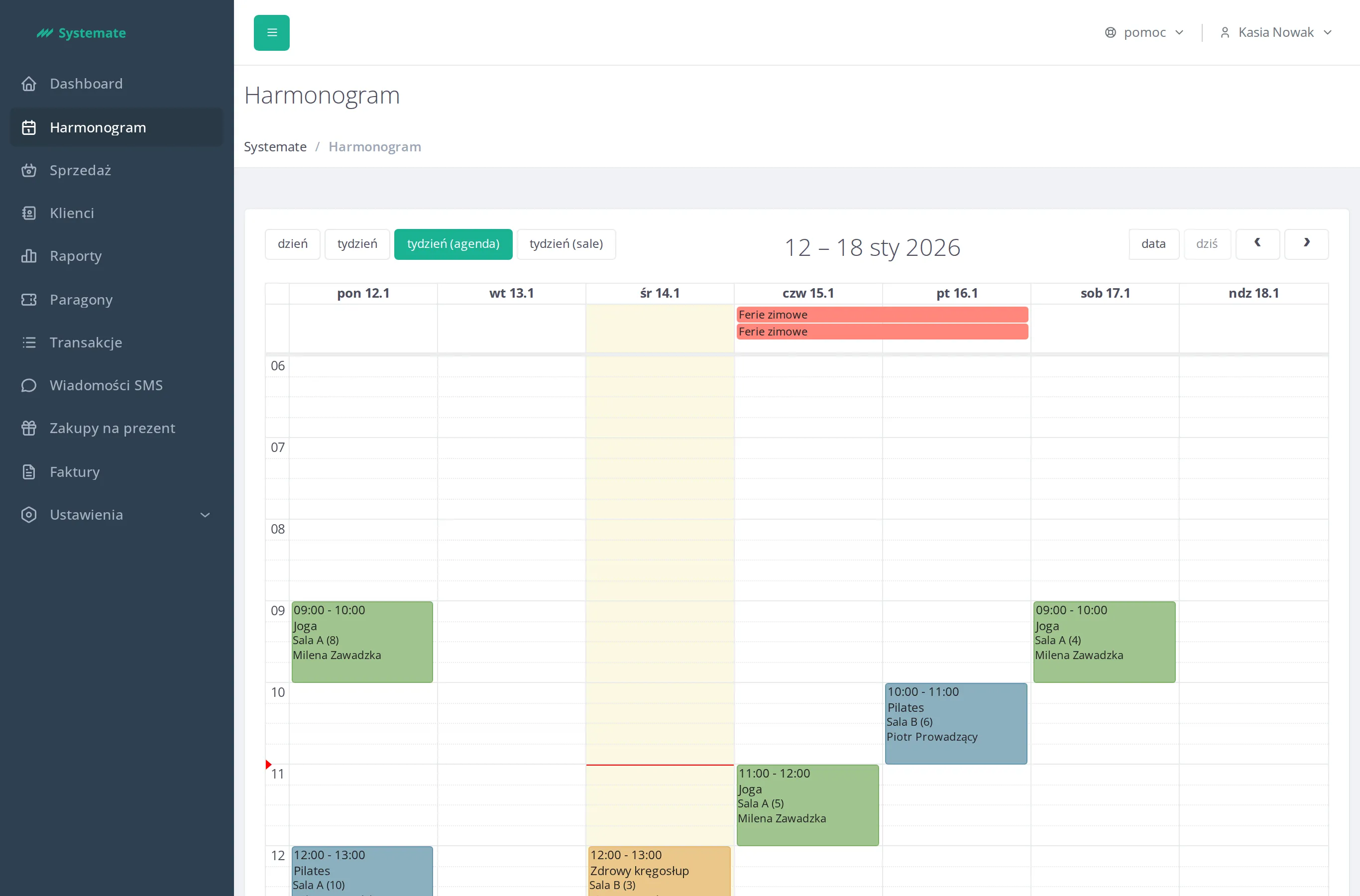Go to next week arrow
This screenshot has width=1360, height=896.
click(x=1306, y=244)
